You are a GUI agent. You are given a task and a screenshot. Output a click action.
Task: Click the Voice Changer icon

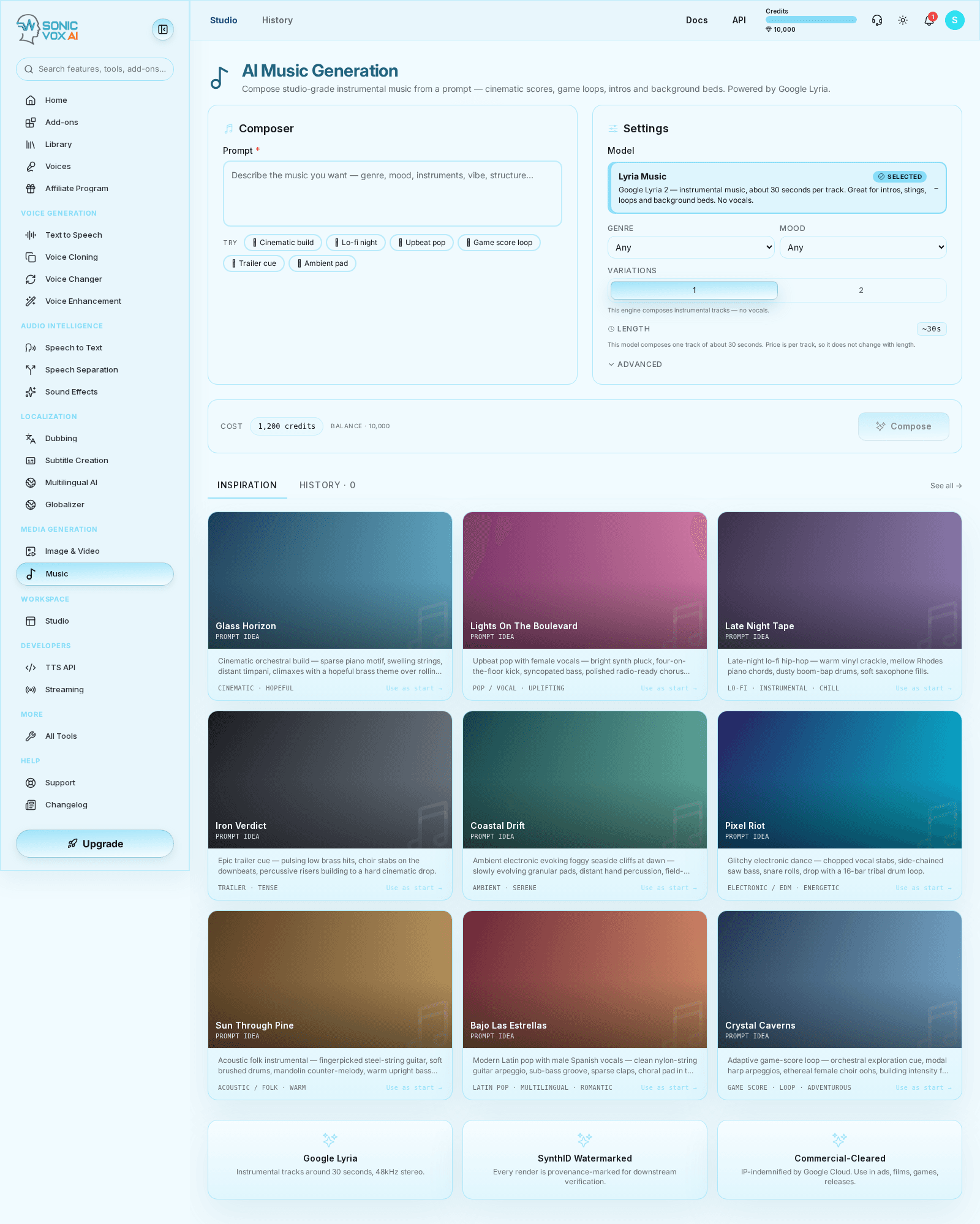pos(31,279)
